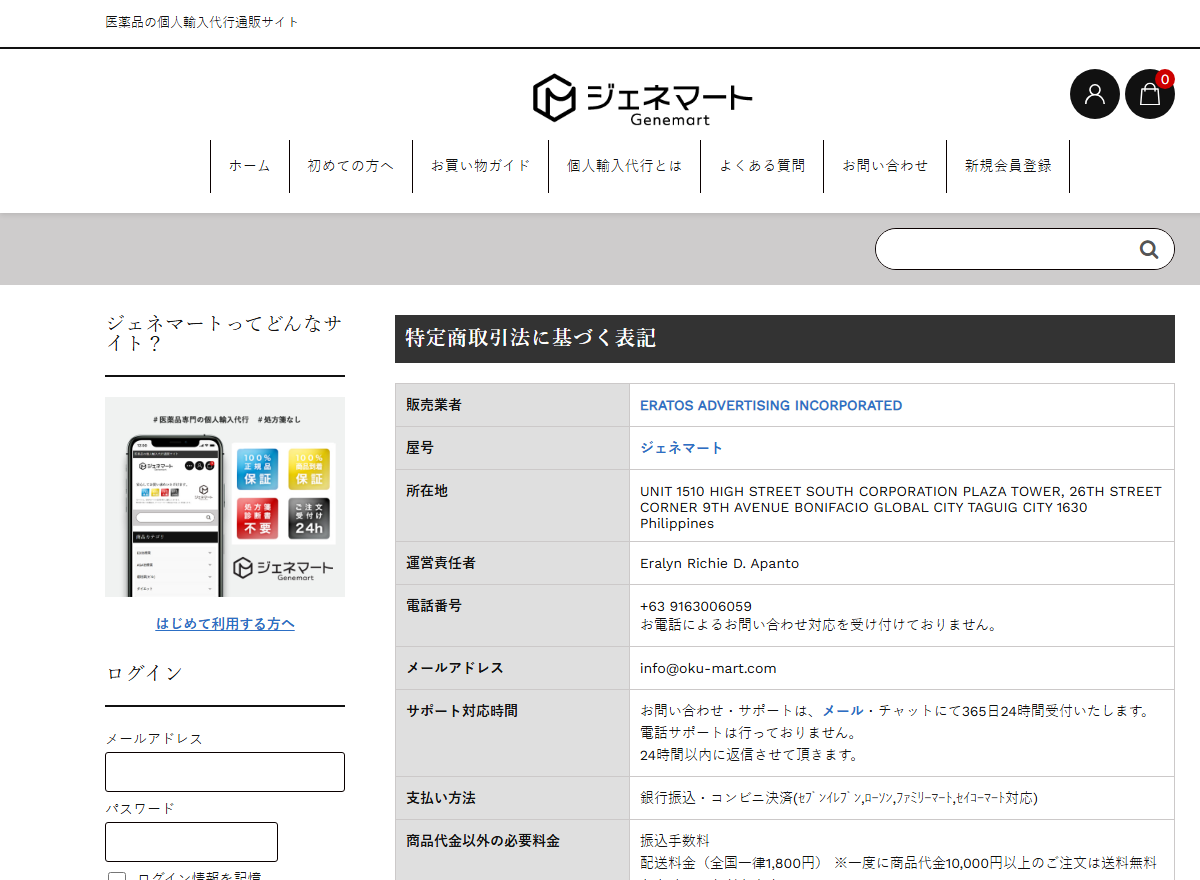Click the 運営責任者 table label

(x=441, y=563)
